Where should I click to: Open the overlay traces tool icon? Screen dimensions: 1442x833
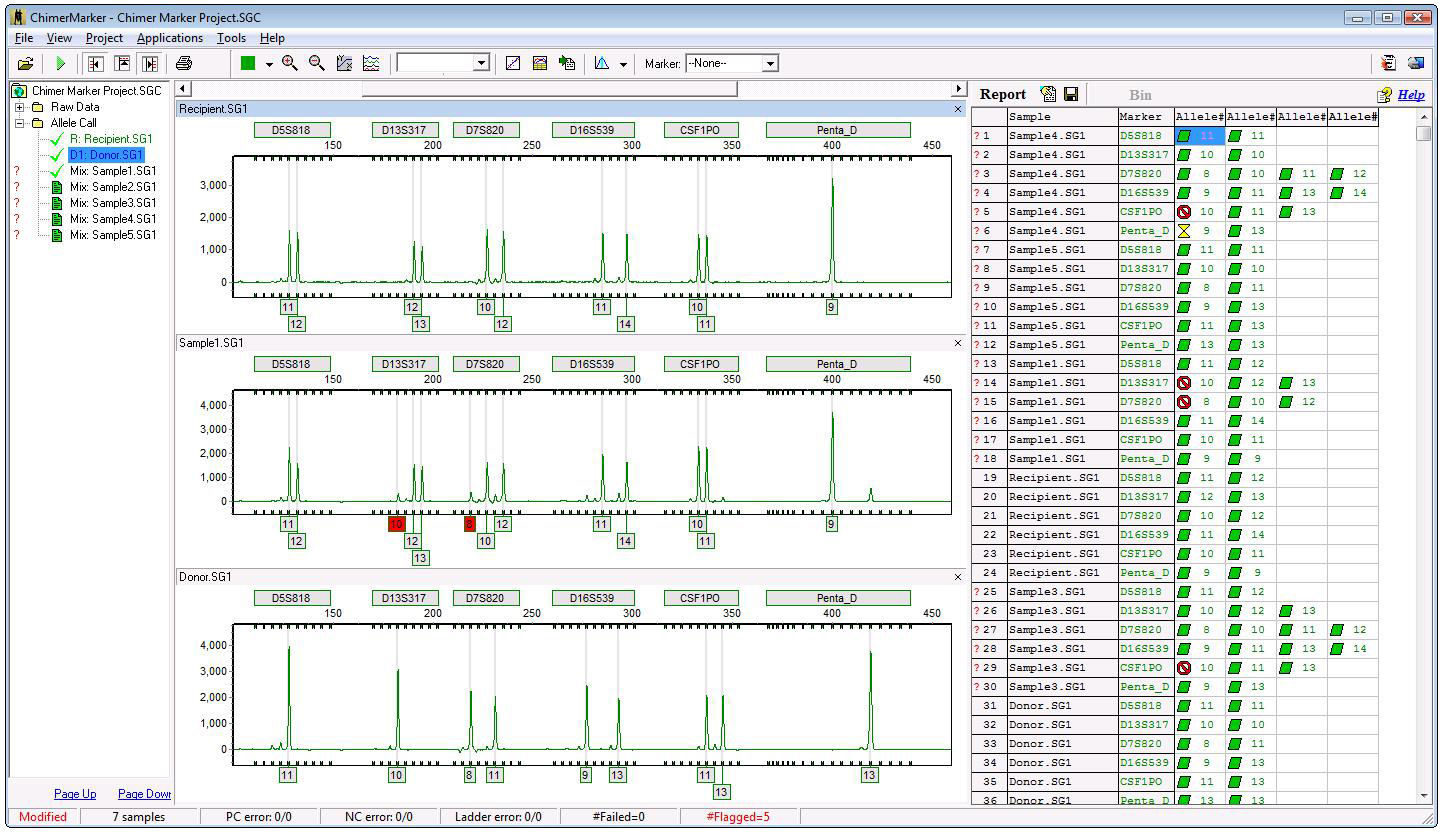[x=370, y=63]
